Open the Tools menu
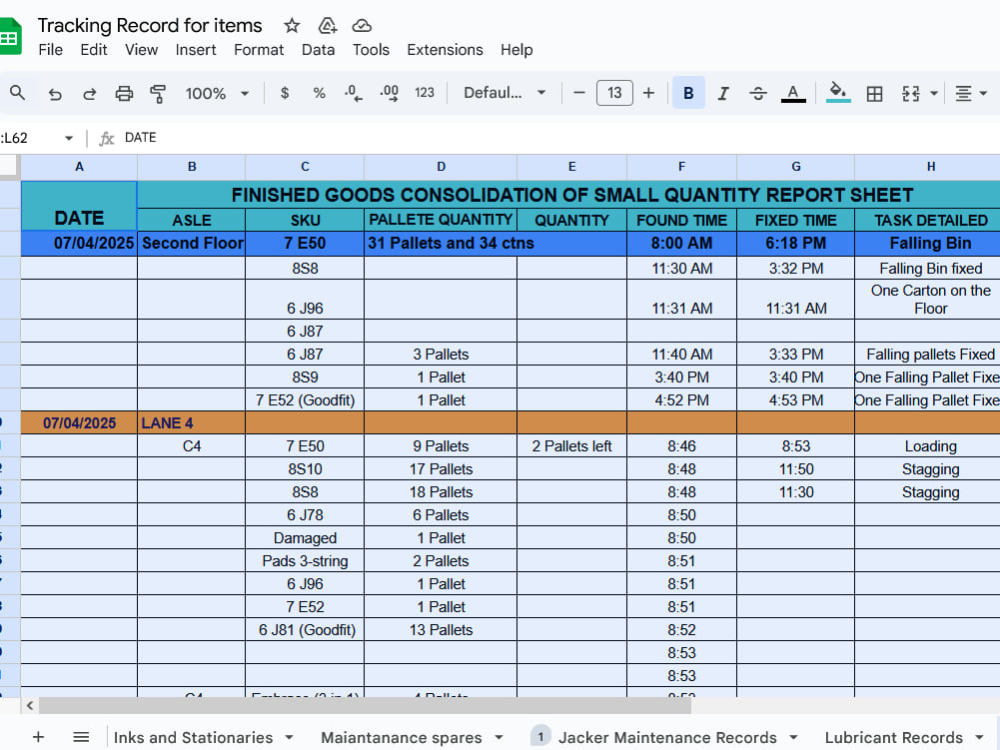1000x750 pixels. pyautogui.click(x=371, y=50)
